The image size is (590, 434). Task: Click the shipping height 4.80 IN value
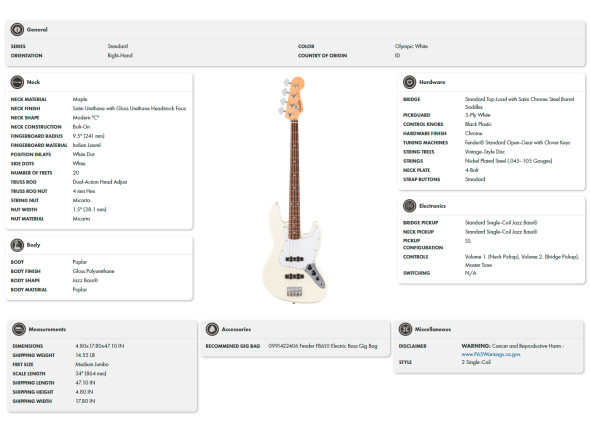click(x=84, y=392)
